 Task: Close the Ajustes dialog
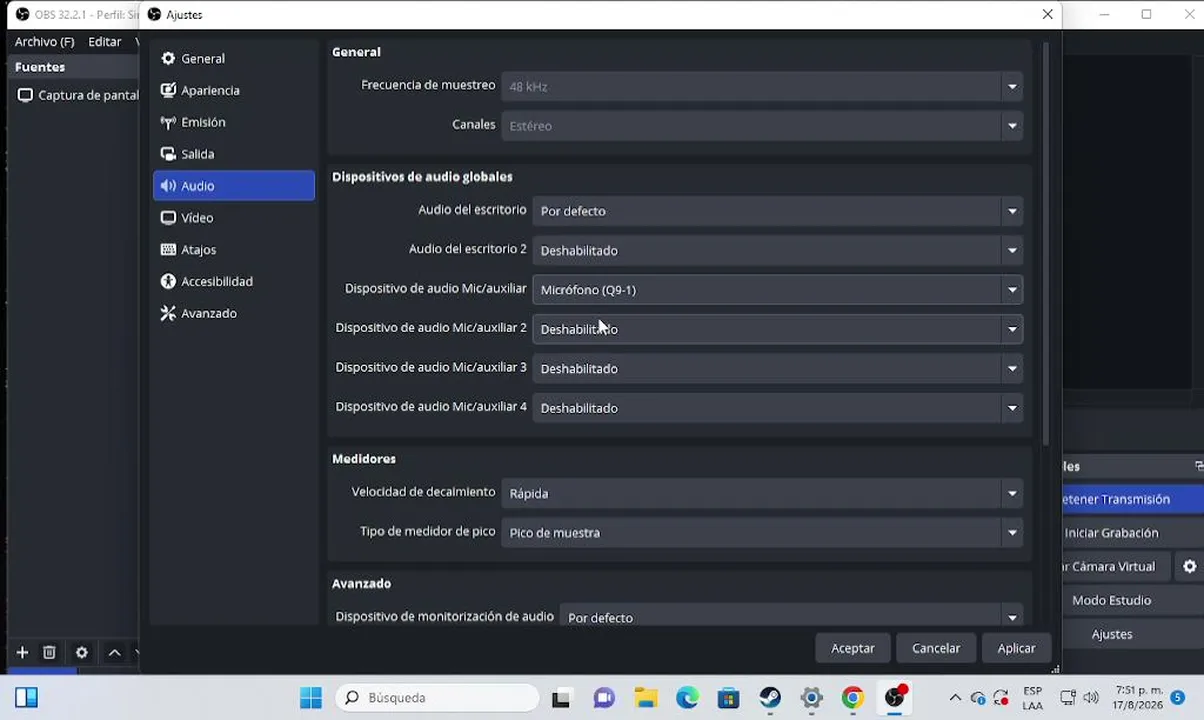point(1047,14)
